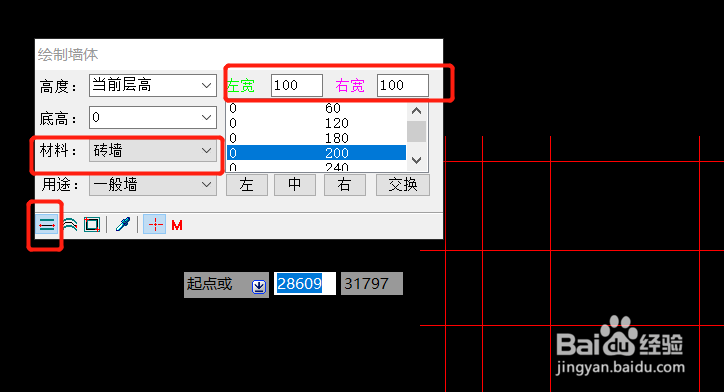Open the 用途 dropdown showing 一般墙
Image resolution: width=724 pixels, height=392 pixels.
(x=153, y=185)
